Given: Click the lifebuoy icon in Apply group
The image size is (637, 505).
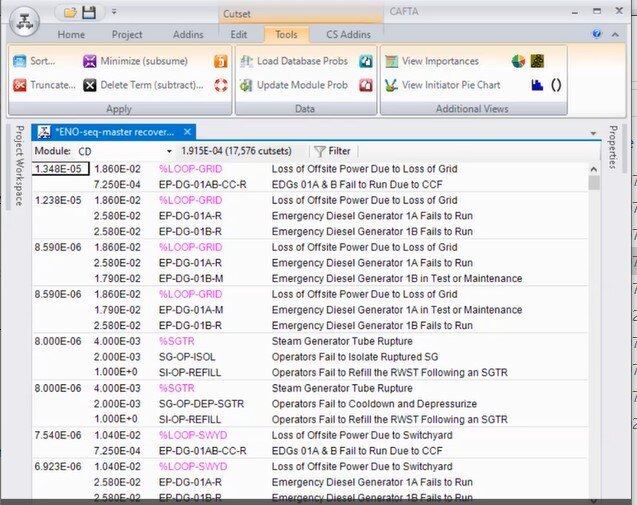Looking at the screenshot, I should pyautogui.click(x=221, y=85).
